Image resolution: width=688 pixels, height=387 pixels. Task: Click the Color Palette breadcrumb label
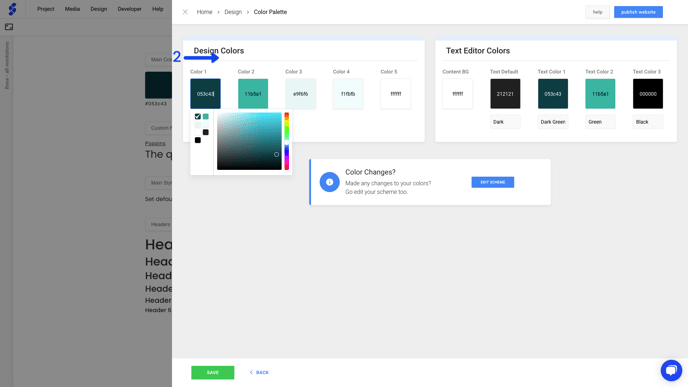270,12
